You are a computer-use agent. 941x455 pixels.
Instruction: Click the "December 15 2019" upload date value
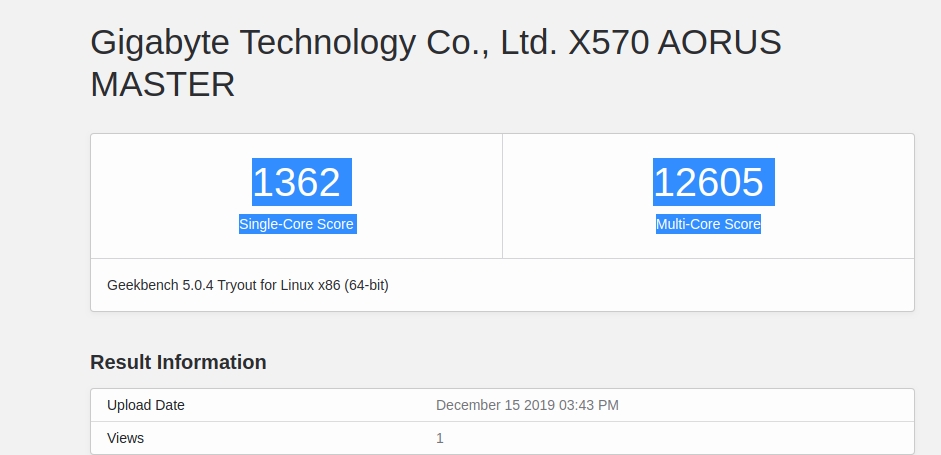492,405
